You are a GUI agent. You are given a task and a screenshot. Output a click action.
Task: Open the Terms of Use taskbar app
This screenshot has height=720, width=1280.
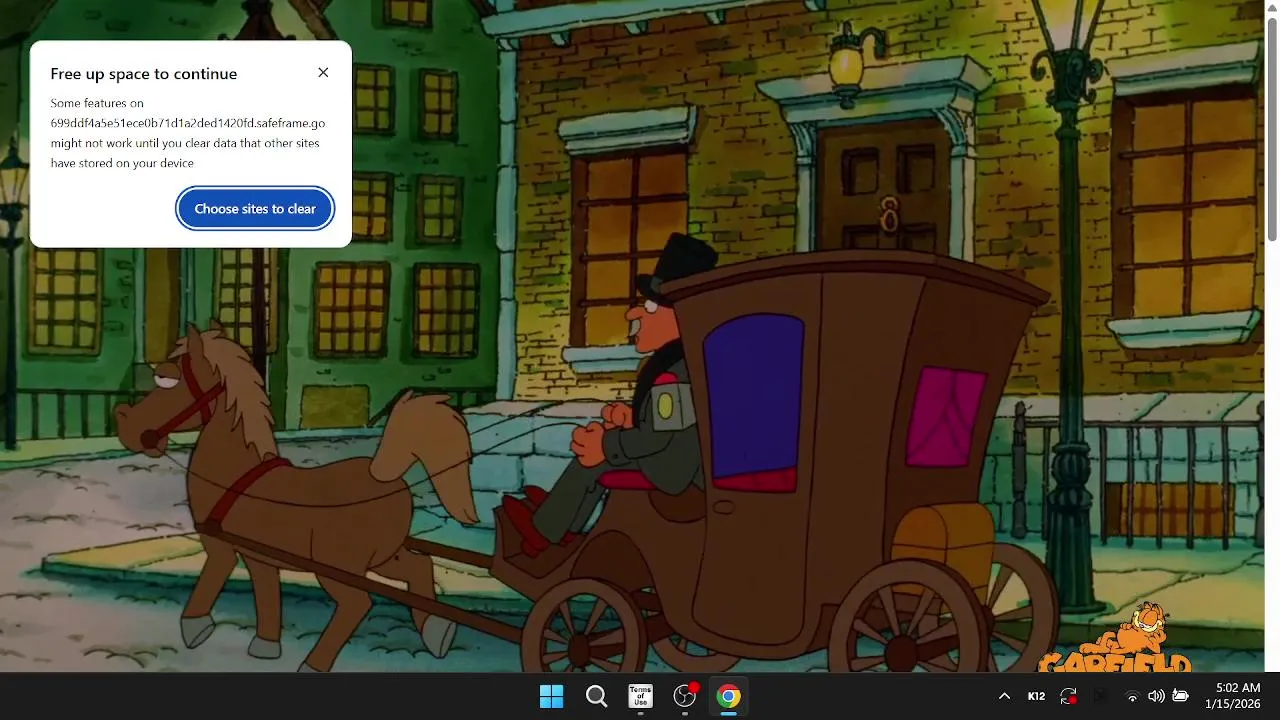640,697
